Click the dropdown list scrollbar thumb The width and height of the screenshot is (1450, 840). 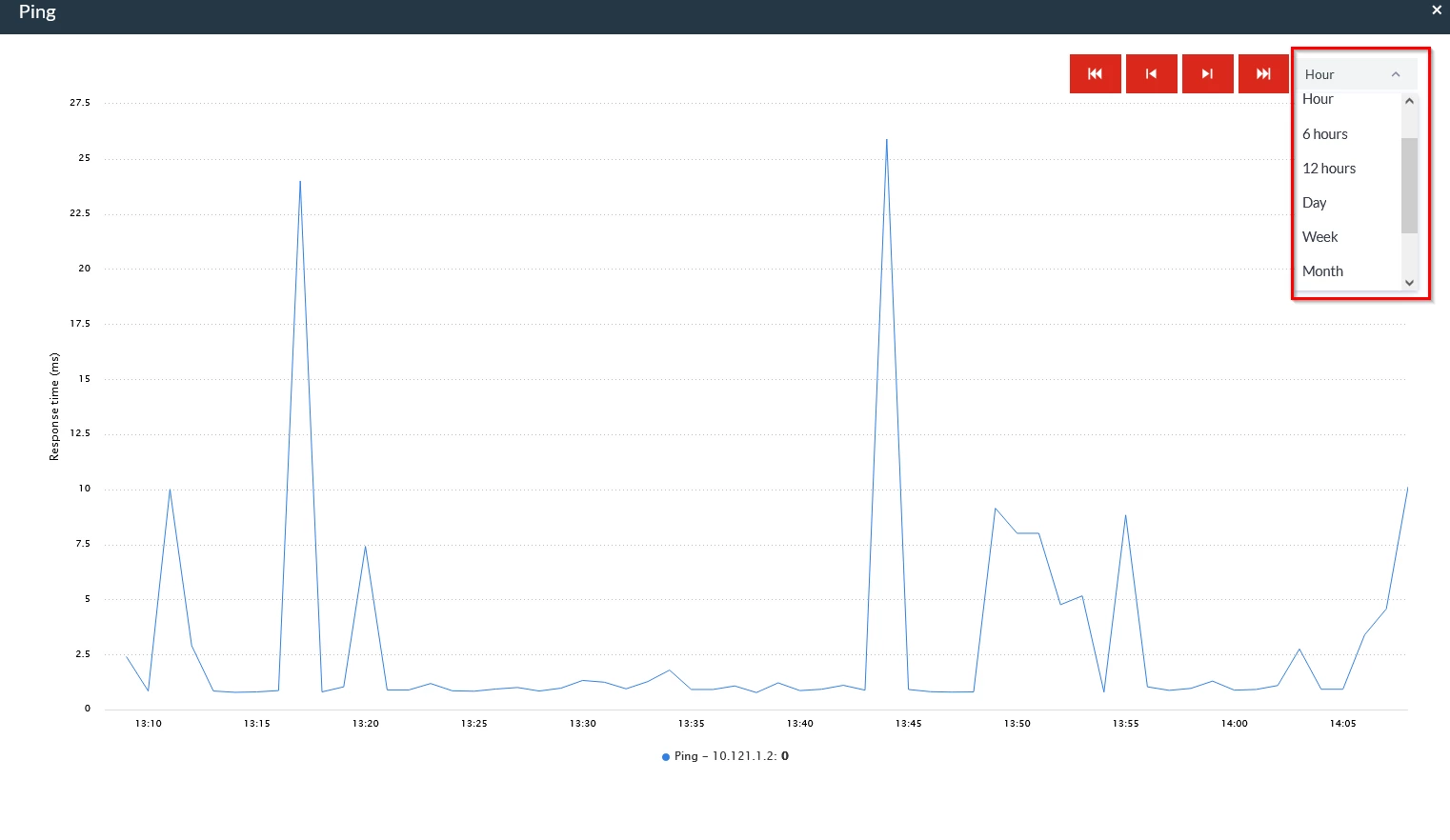coord(1409,186)
